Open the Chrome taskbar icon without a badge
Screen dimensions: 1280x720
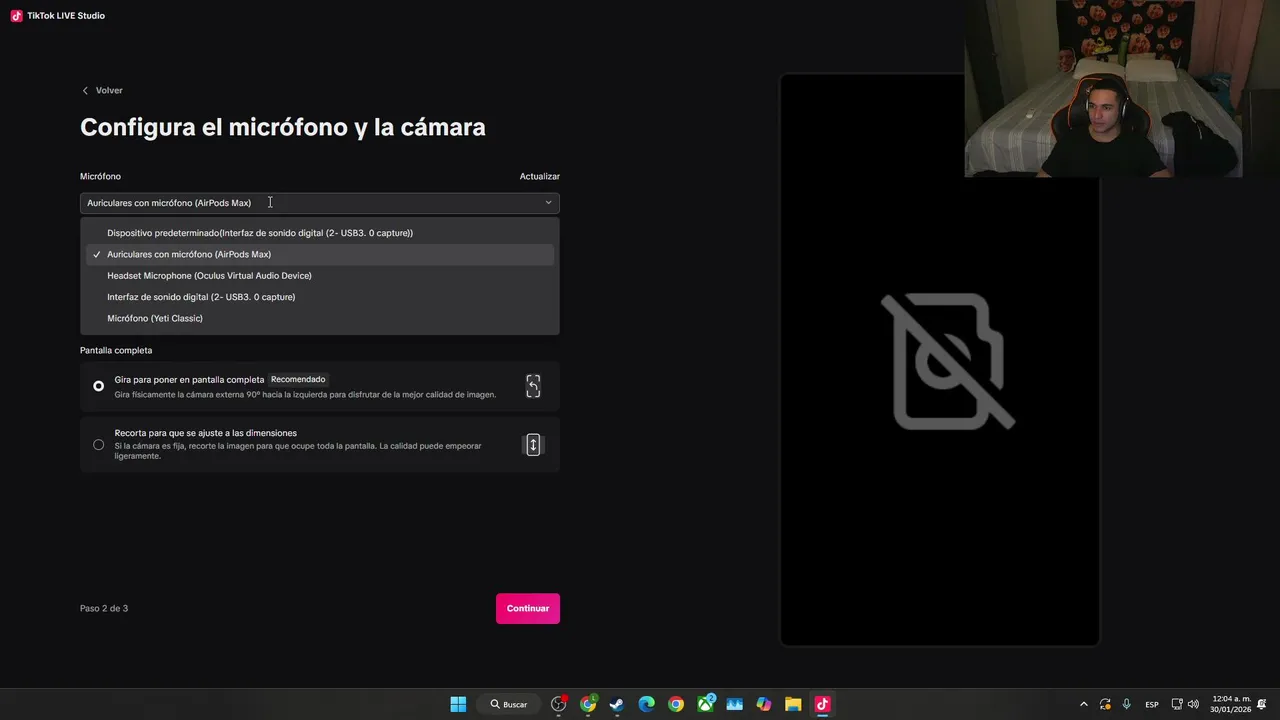point(676,704)
